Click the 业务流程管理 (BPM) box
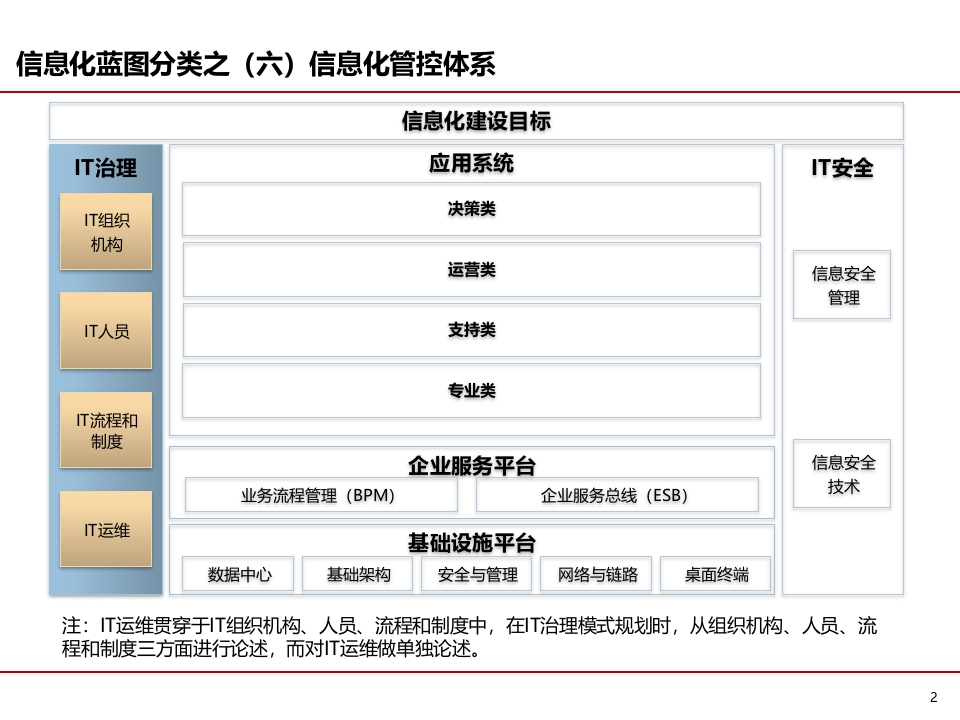 click(x=321, y=495)
